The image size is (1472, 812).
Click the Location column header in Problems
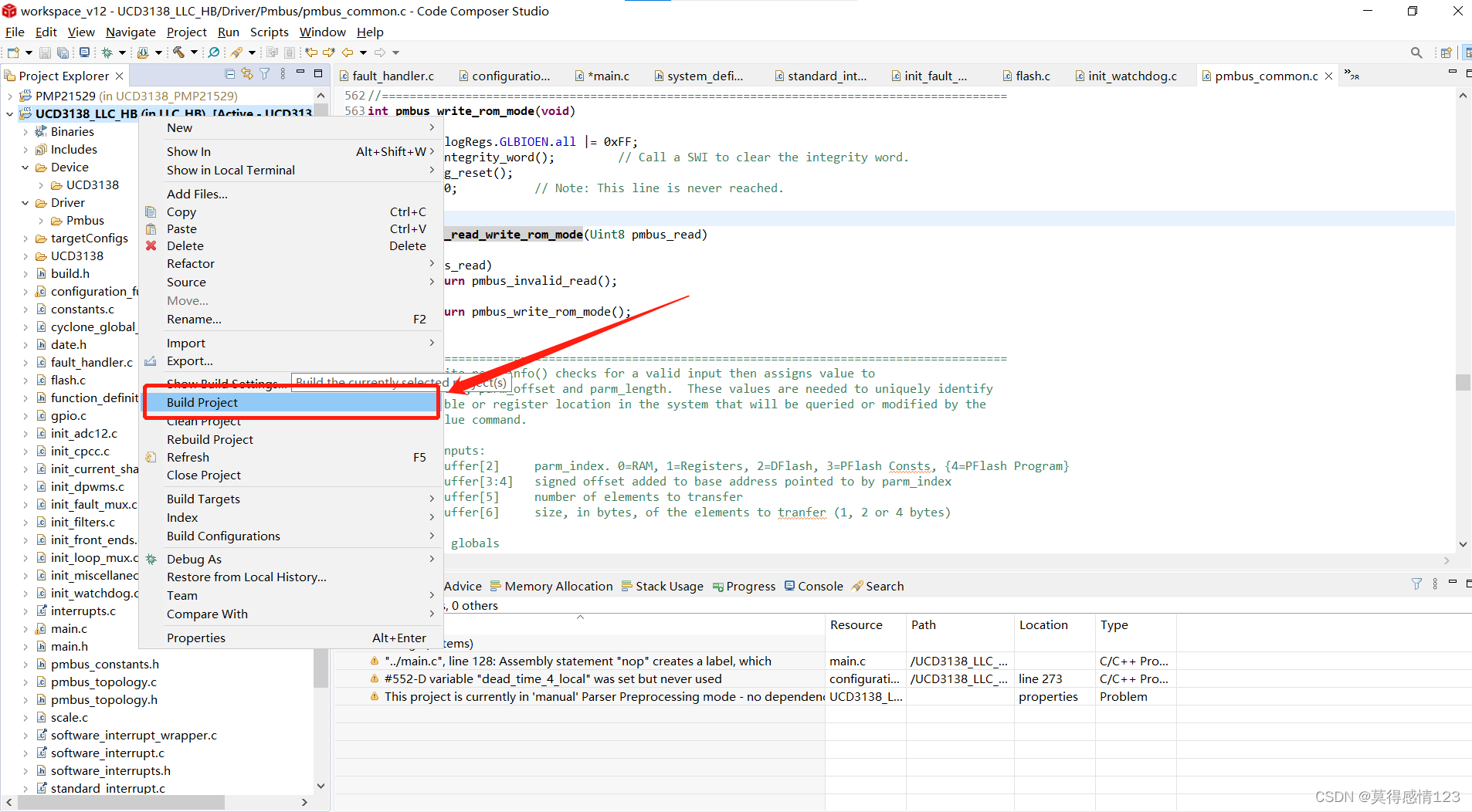click(1054, 624)
